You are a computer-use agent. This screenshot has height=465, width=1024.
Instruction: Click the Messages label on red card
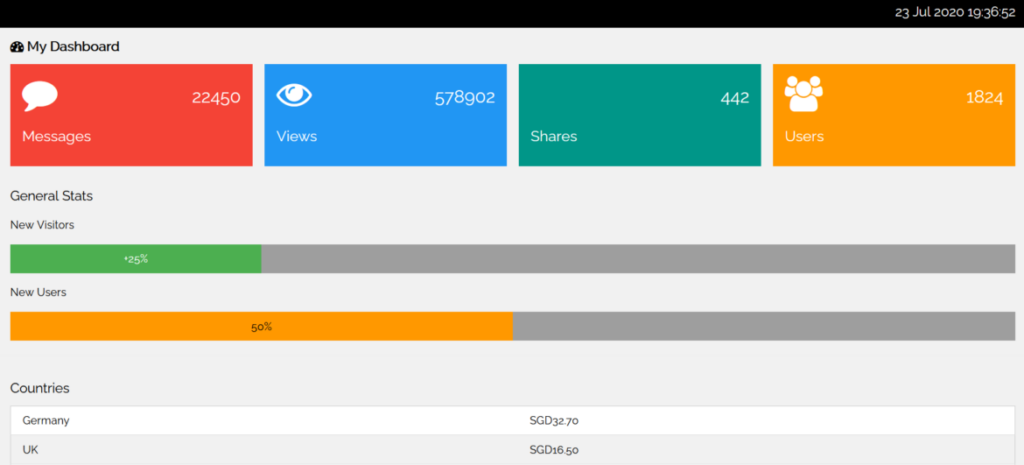[57, 137]
